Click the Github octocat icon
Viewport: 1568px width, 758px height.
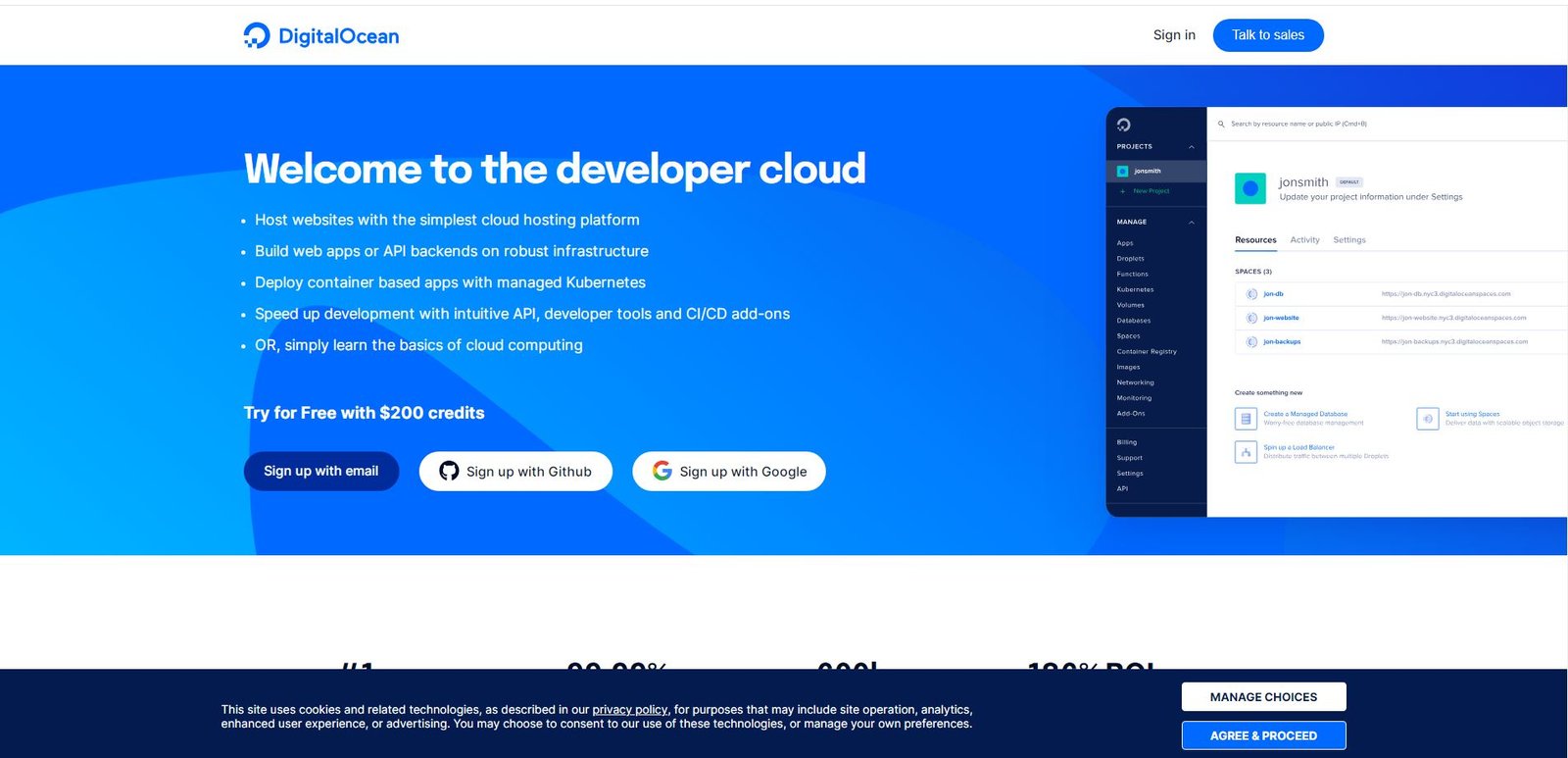(x=449, y=472)
